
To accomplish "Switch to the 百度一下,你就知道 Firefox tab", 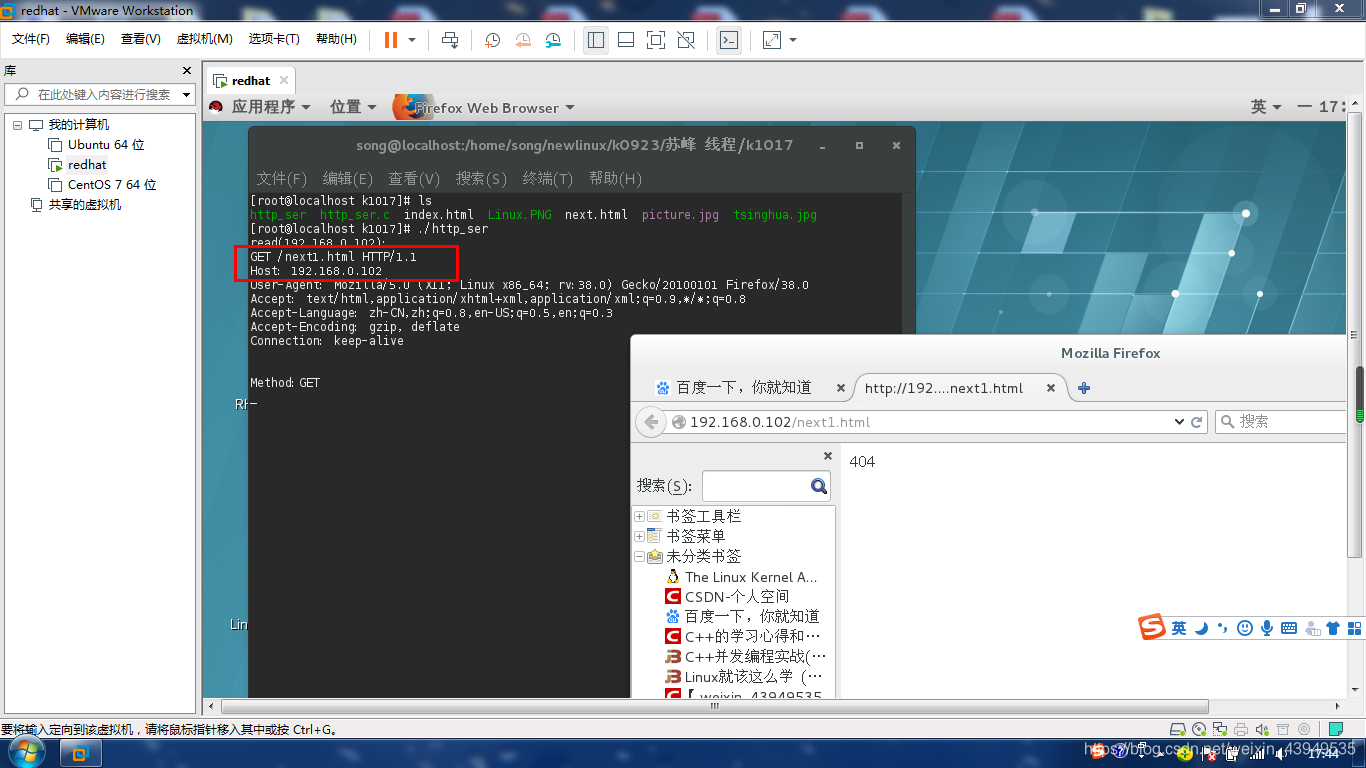I will click(743, 387).
